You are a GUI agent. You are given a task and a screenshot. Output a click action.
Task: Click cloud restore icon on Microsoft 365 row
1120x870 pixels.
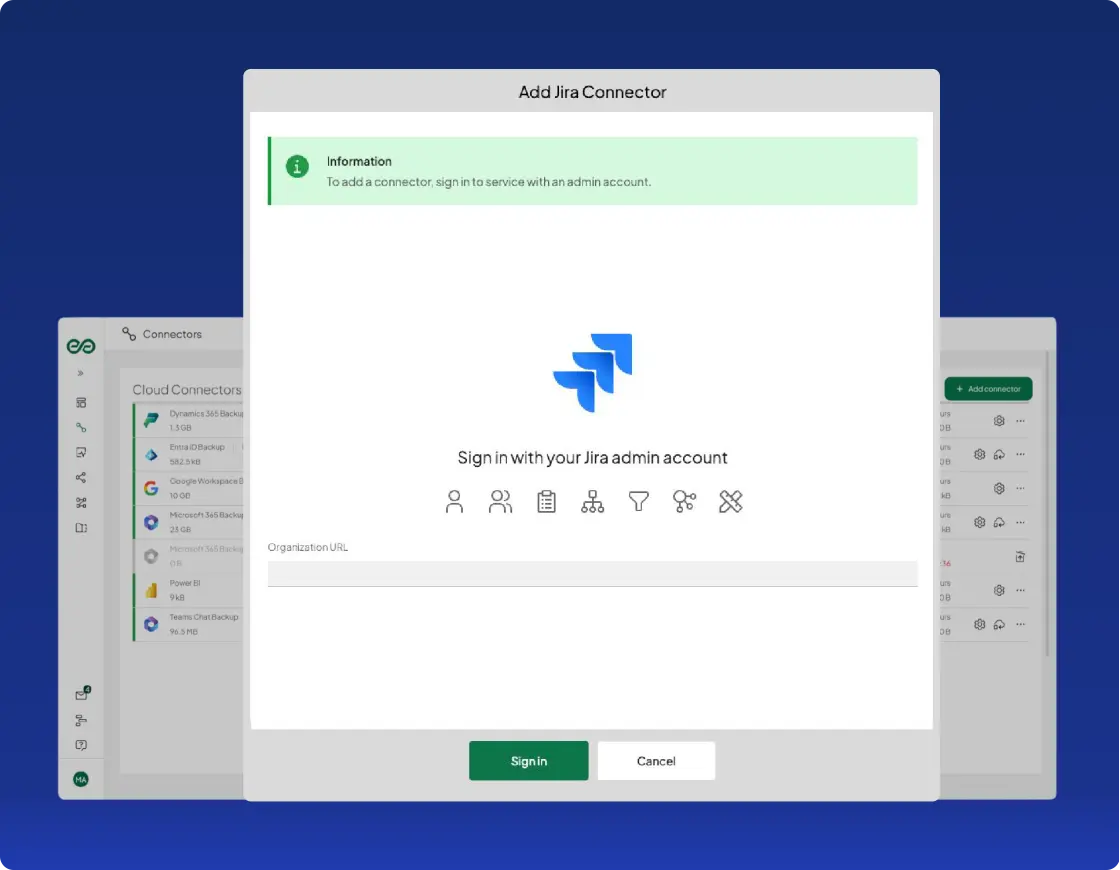coord(999,522)
